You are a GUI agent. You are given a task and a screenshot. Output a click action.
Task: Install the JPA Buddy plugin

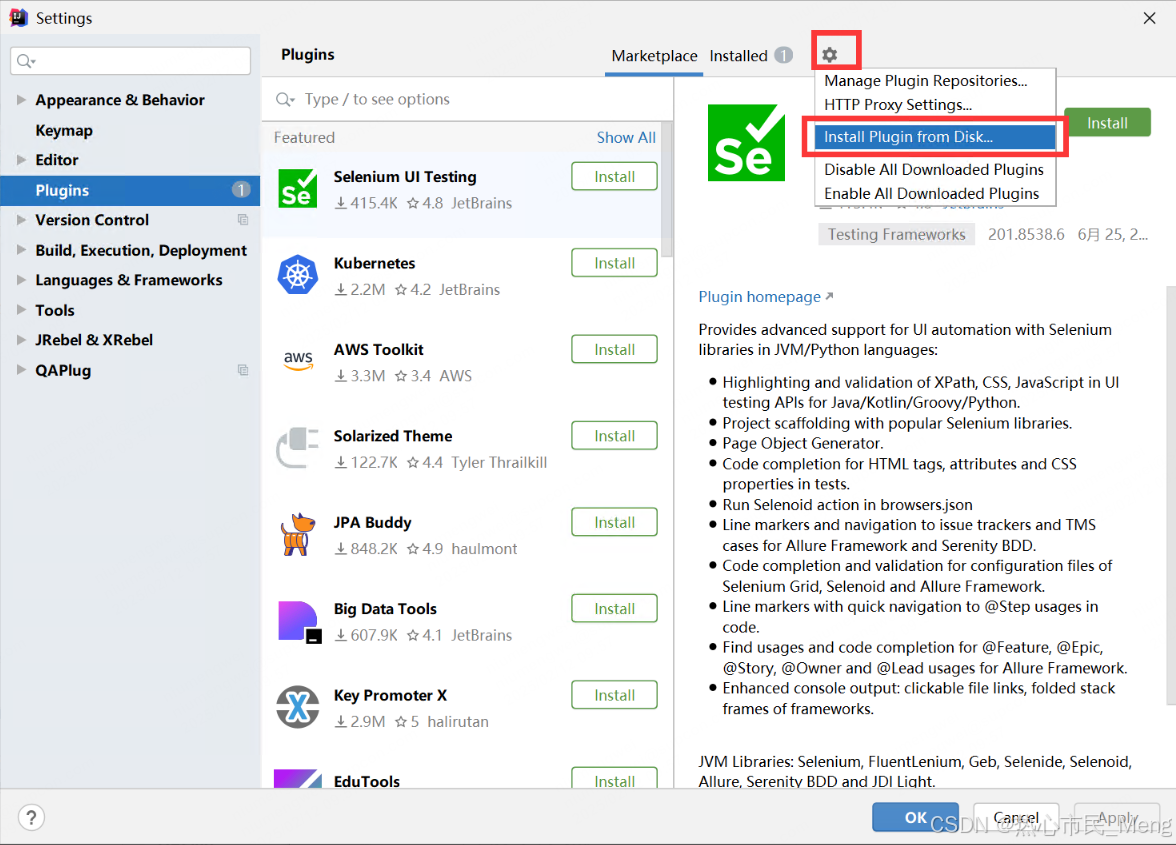(614, 523)
